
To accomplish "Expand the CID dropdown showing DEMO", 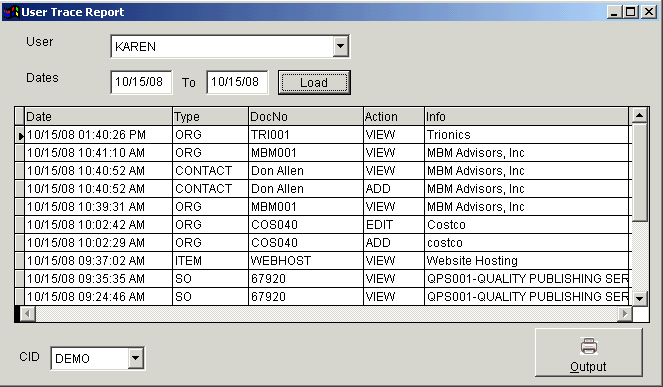I will coord(135,358).
